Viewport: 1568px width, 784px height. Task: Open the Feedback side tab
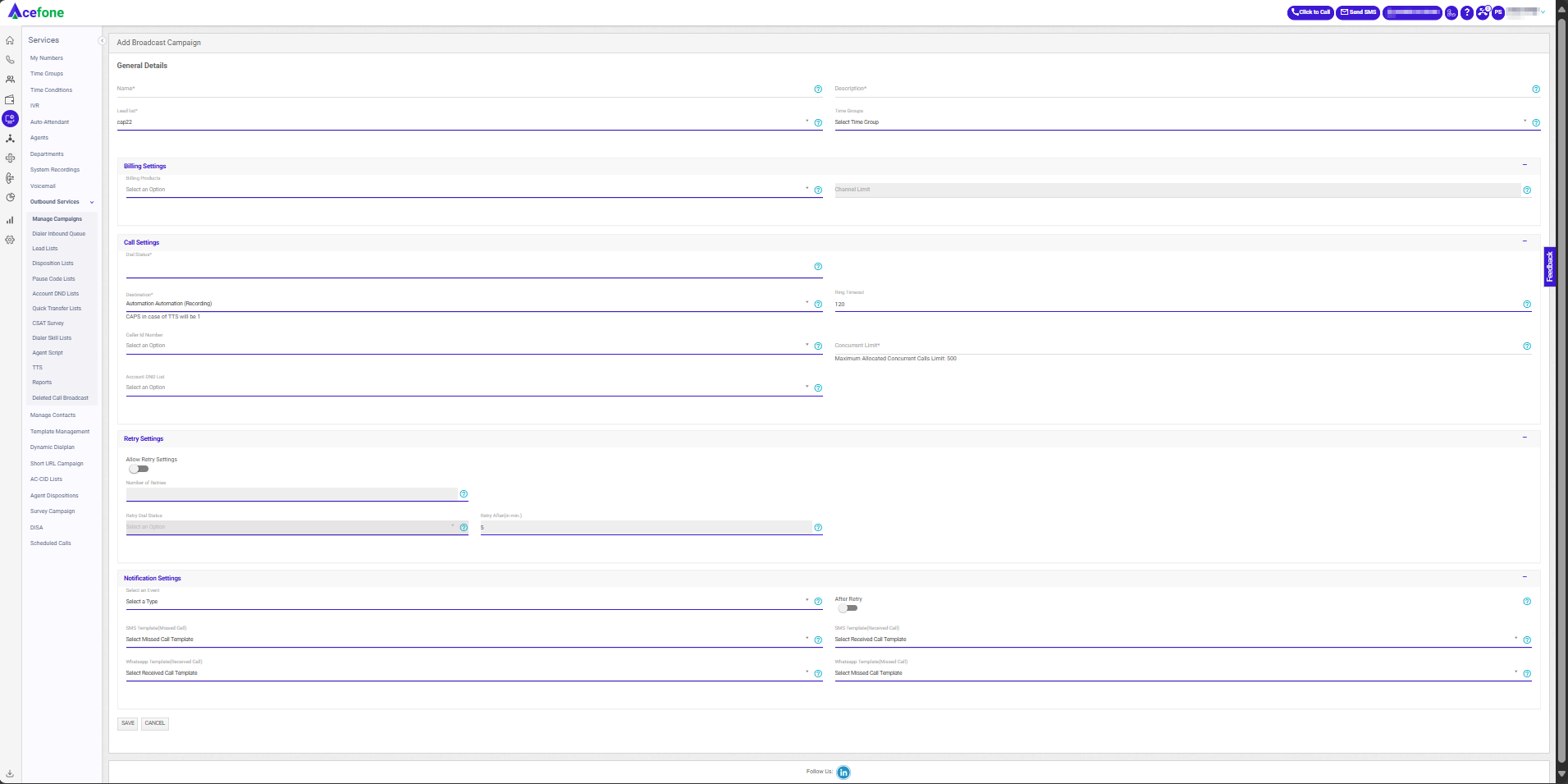click(1550, 267)
